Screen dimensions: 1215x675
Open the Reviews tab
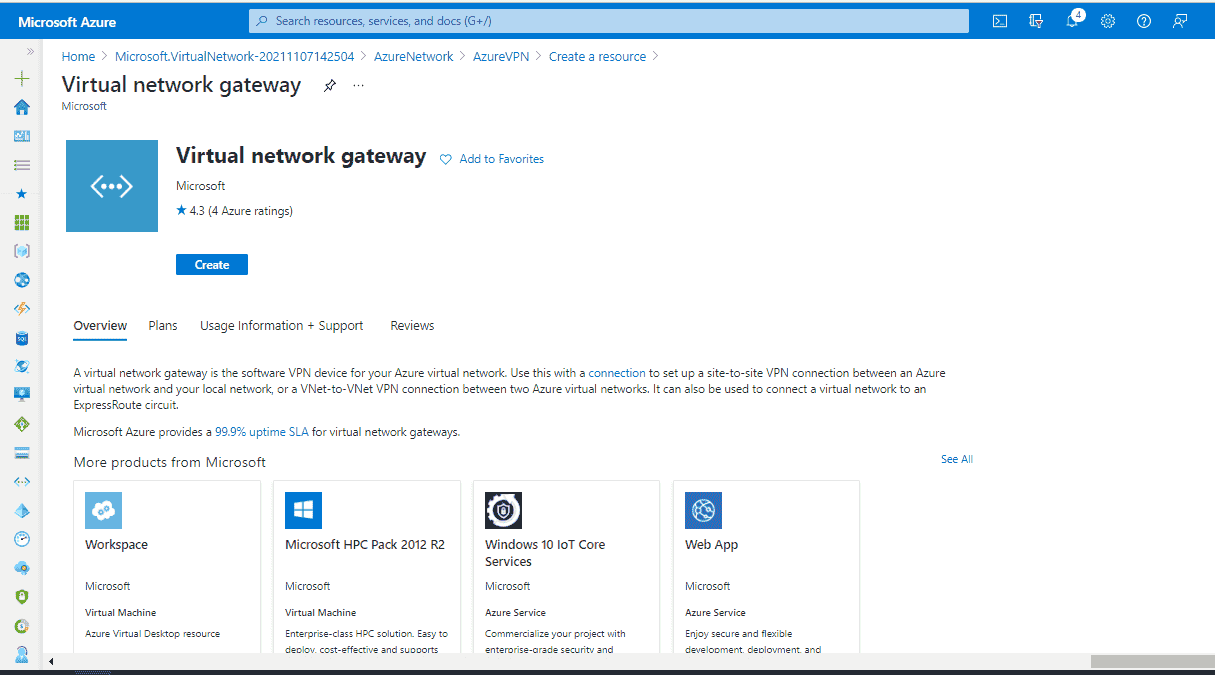point(412,326)
